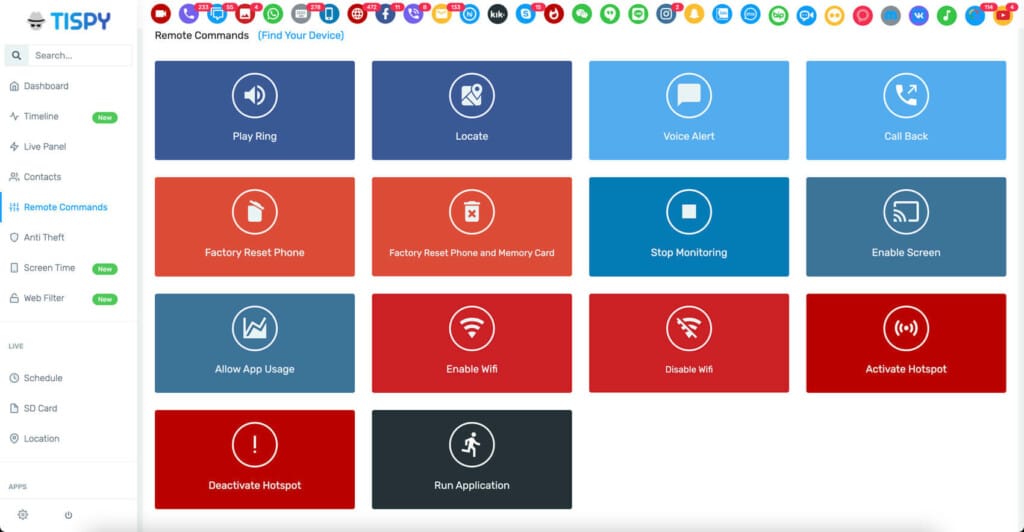Activate Hotspot on the device
1024x532 pixels.
(x=905, y=343)
